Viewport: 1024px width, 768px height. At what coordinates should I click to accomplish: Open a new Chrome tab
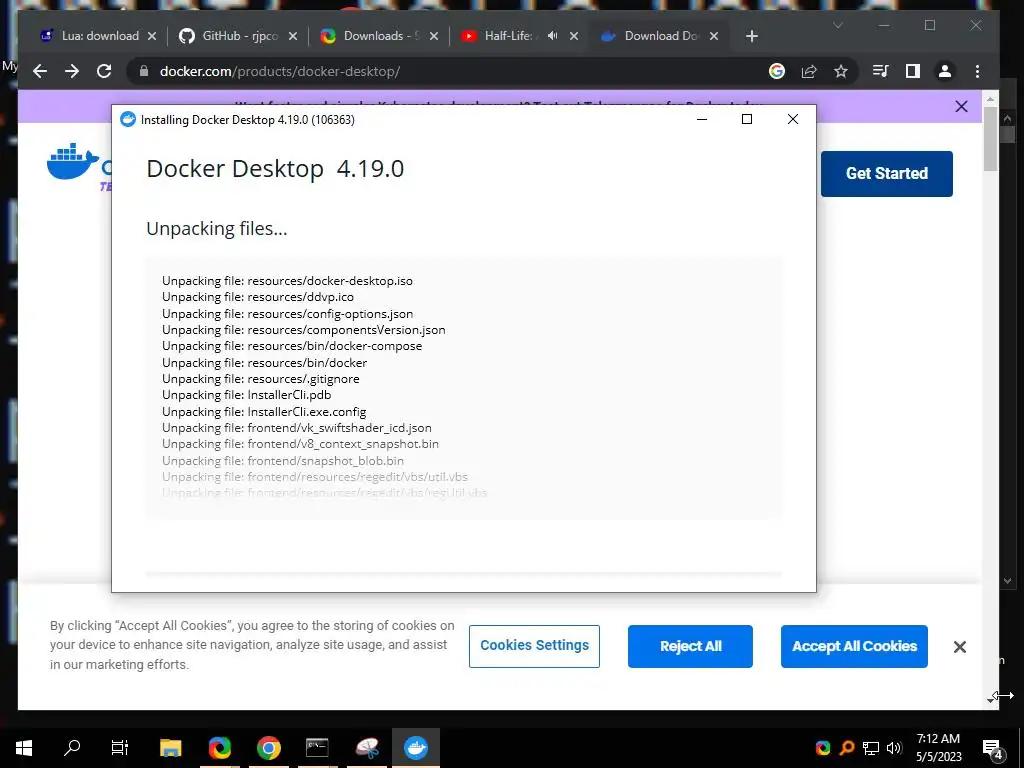[x=752, y=36]
